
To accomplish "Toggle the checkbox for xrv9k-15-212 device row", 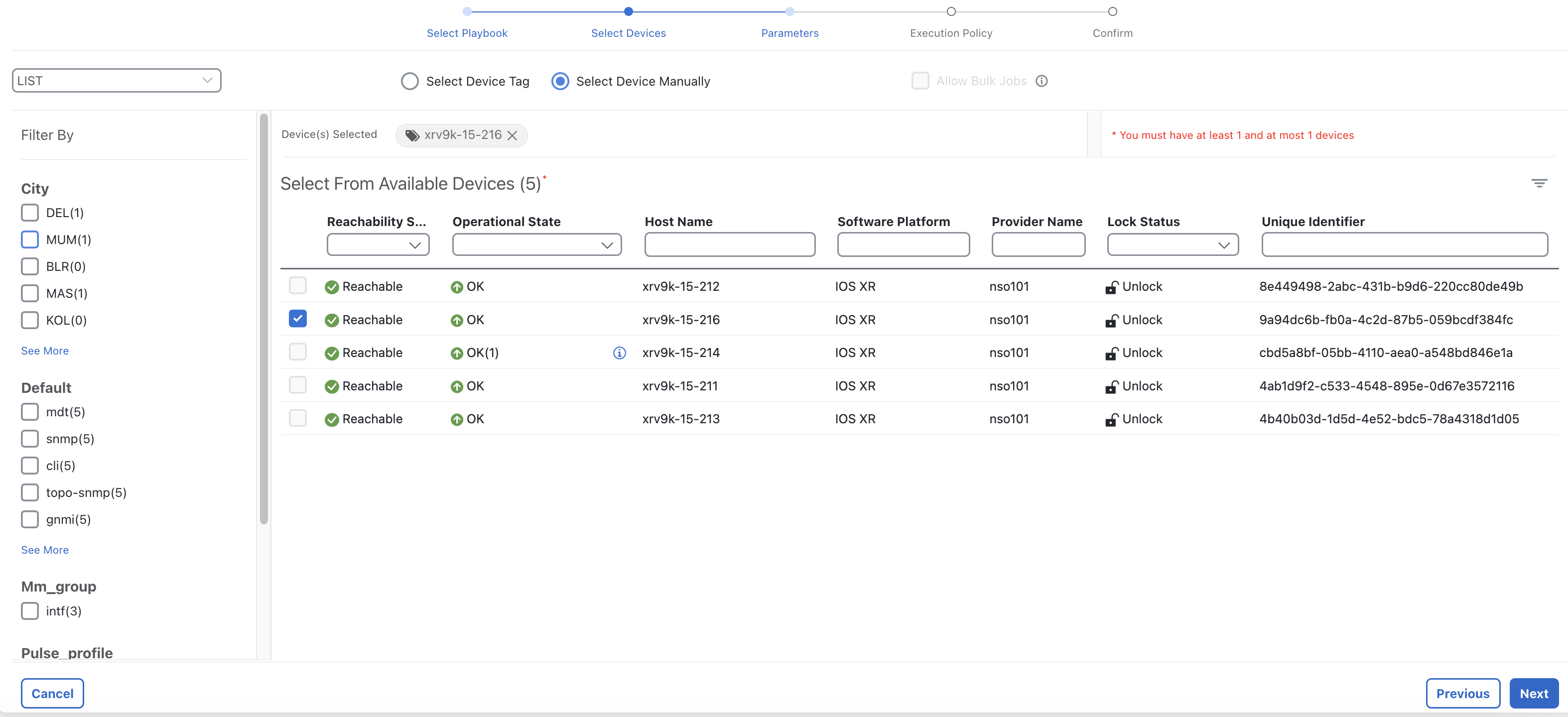I will coord(298,286).
